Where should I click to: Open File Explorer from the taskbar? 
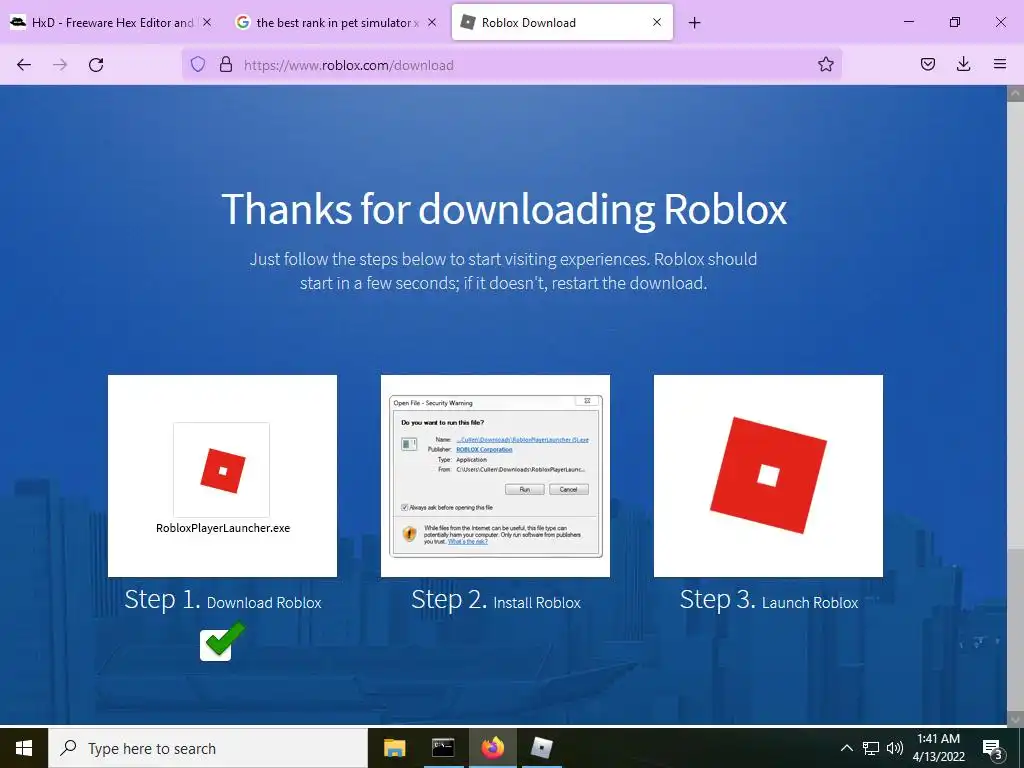[394, 748]
